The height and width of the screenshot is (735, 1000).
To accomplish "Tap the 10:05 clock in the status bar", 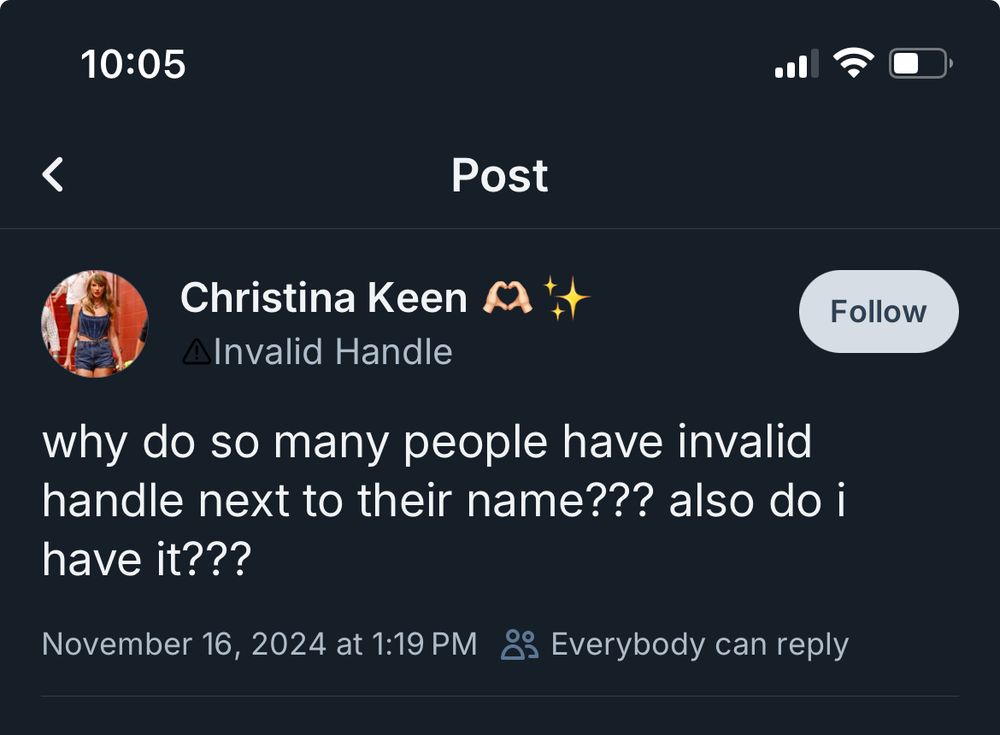I will [132, 63].
